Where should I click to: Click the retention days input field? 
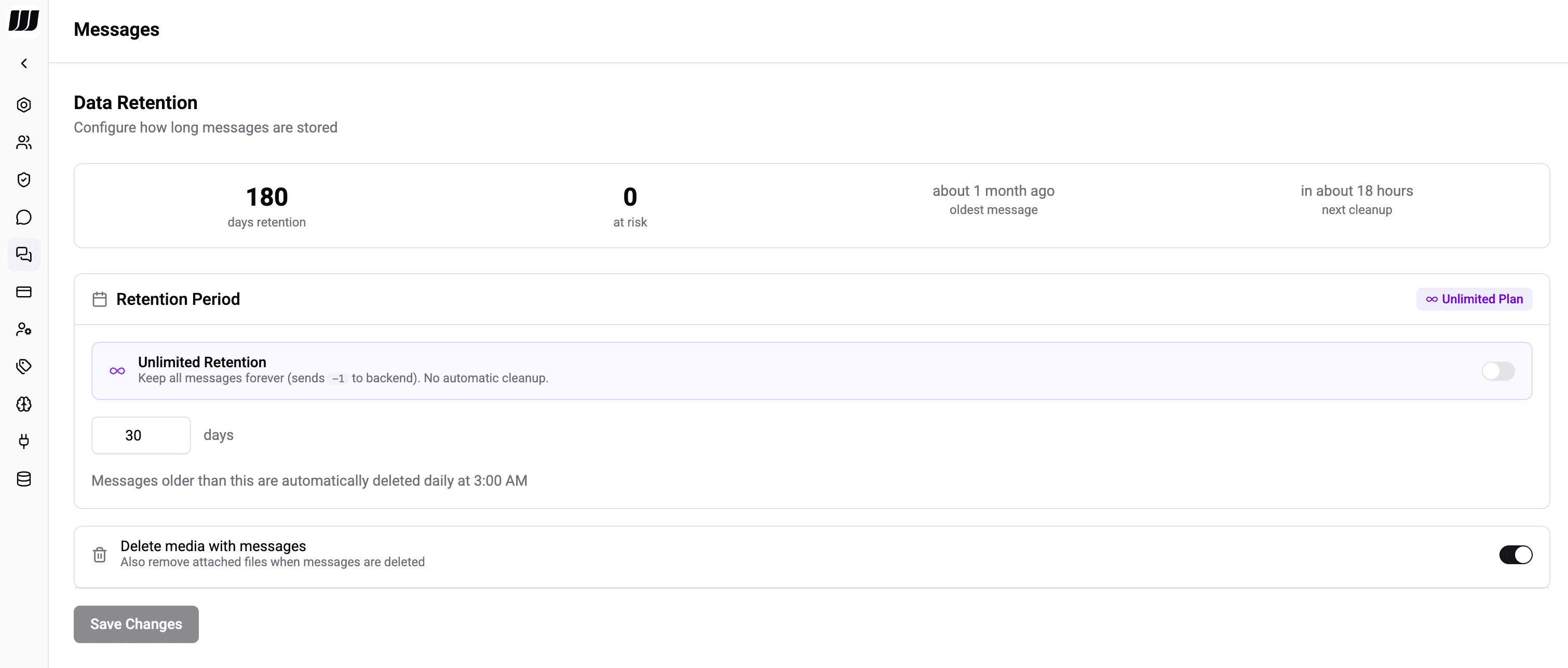point(141,435)
